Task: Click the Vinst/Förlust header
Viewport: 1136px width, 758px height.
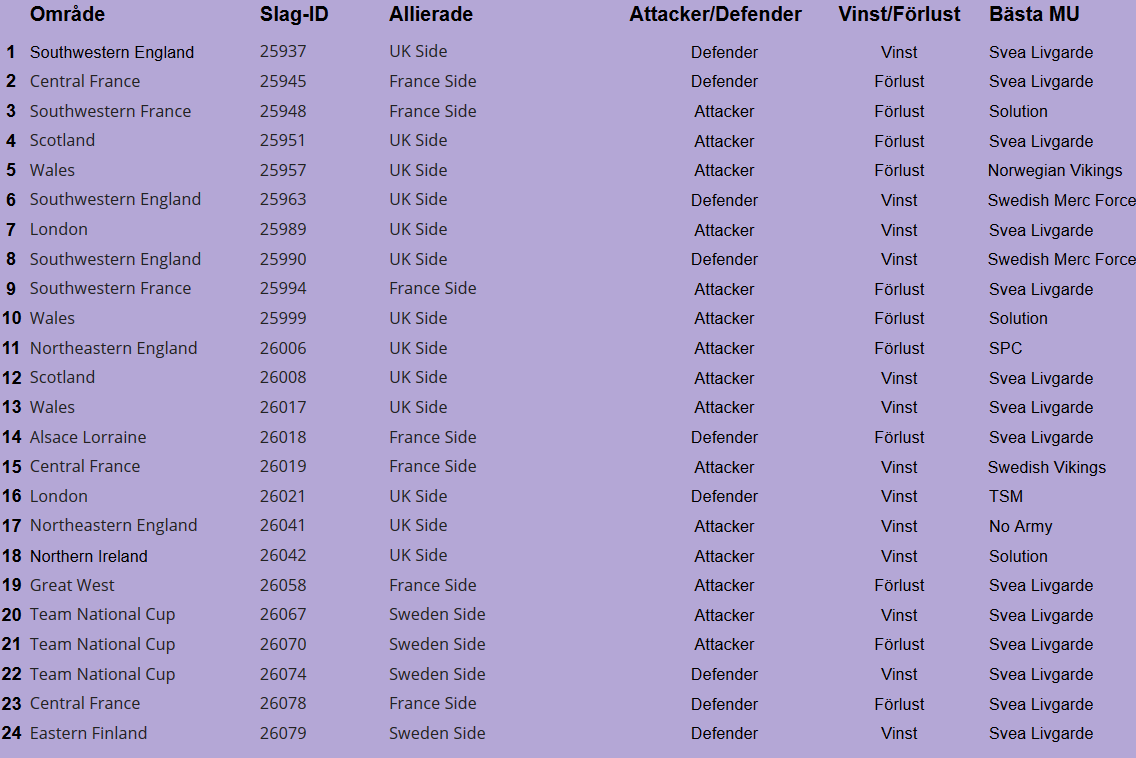Action: click(x=898, y=14)
